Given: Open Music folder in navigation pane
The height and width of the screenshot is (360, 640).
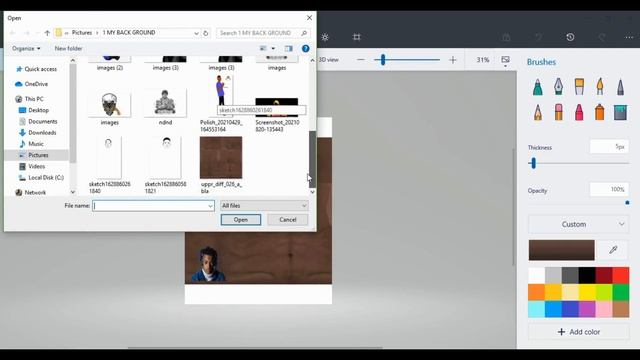Looking at the screenshot, I should pyautogui.click(x=36, y=144).
